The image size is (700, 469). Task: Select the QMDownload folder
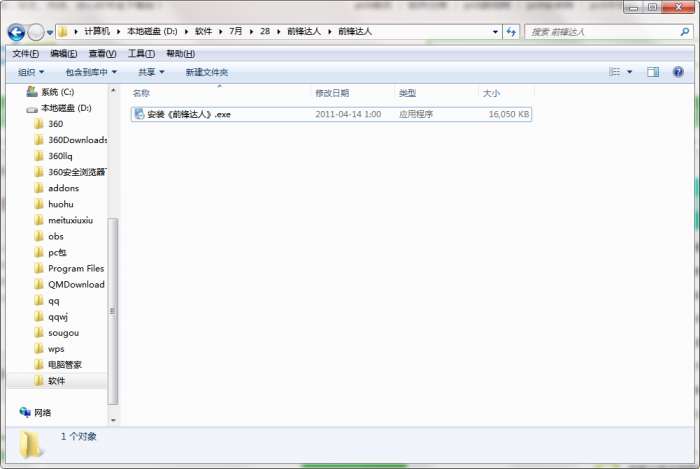pyautogui.click(x=76, y=285)
